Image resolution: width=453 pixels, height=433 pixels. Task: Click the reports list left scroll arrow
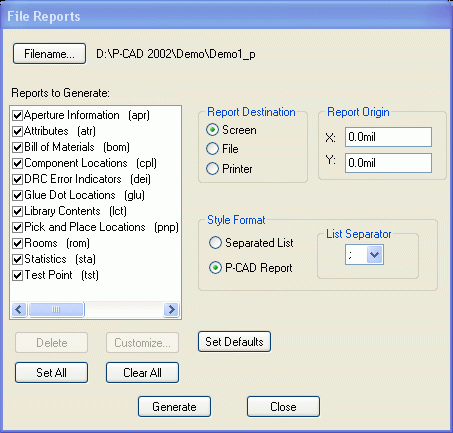point(19,310)
